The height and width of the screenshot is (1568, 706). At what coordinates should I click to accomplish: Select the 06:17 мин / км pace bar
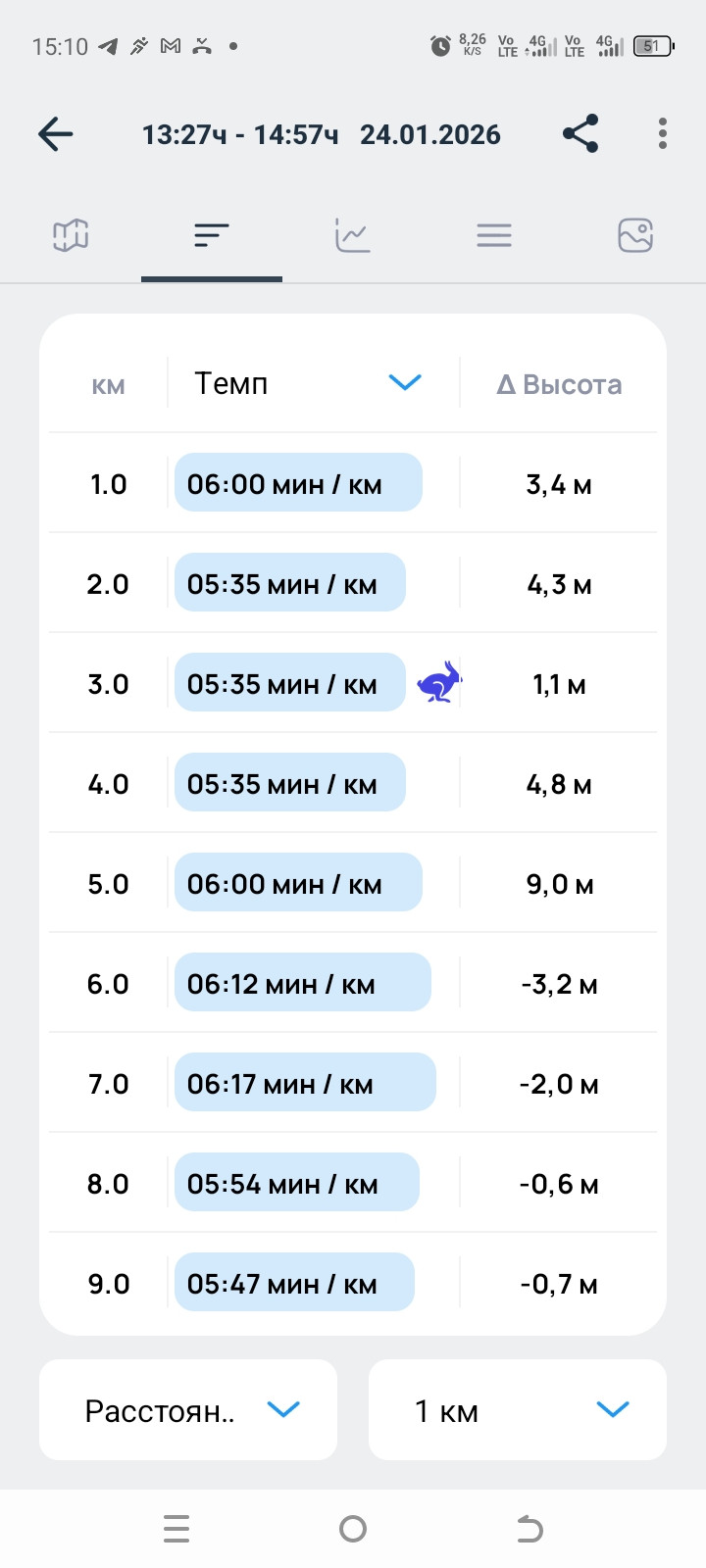point(305,1083)
